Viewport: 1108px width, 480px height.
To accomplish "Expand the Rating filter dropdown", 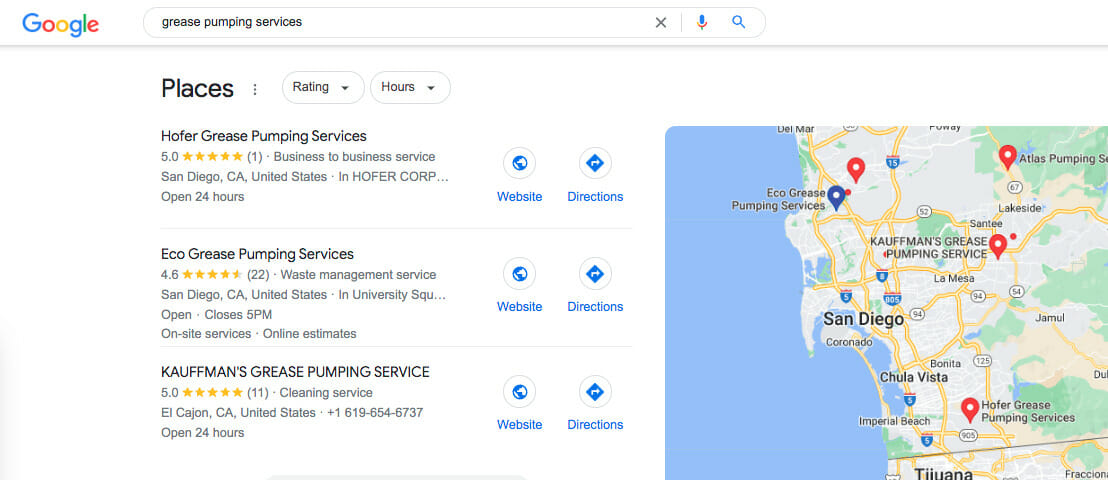I will click(323, 88).
